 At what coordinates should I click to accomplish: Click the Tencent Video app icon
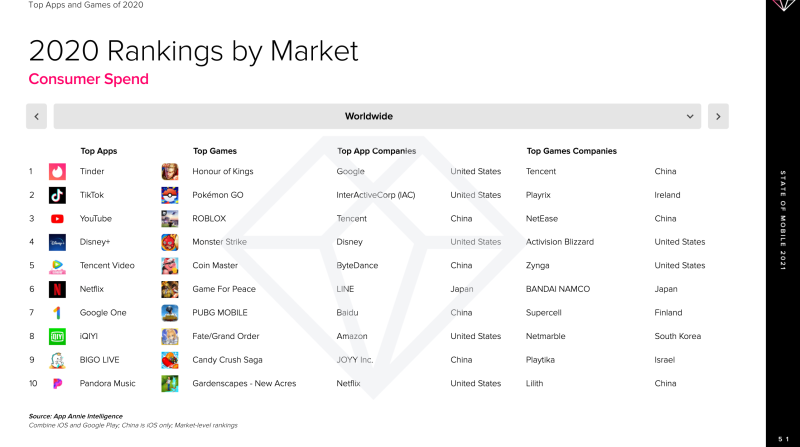57,266
